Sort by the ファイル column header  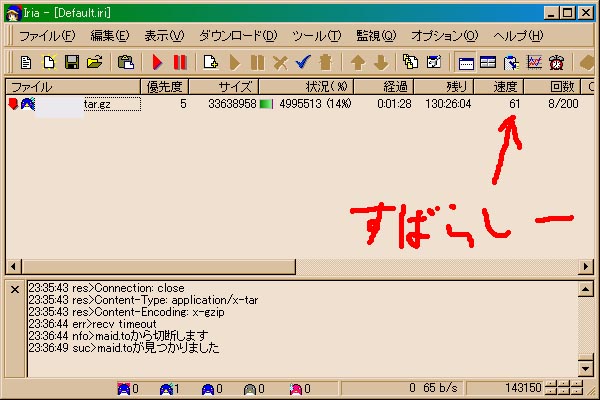(x=73, y=87)
